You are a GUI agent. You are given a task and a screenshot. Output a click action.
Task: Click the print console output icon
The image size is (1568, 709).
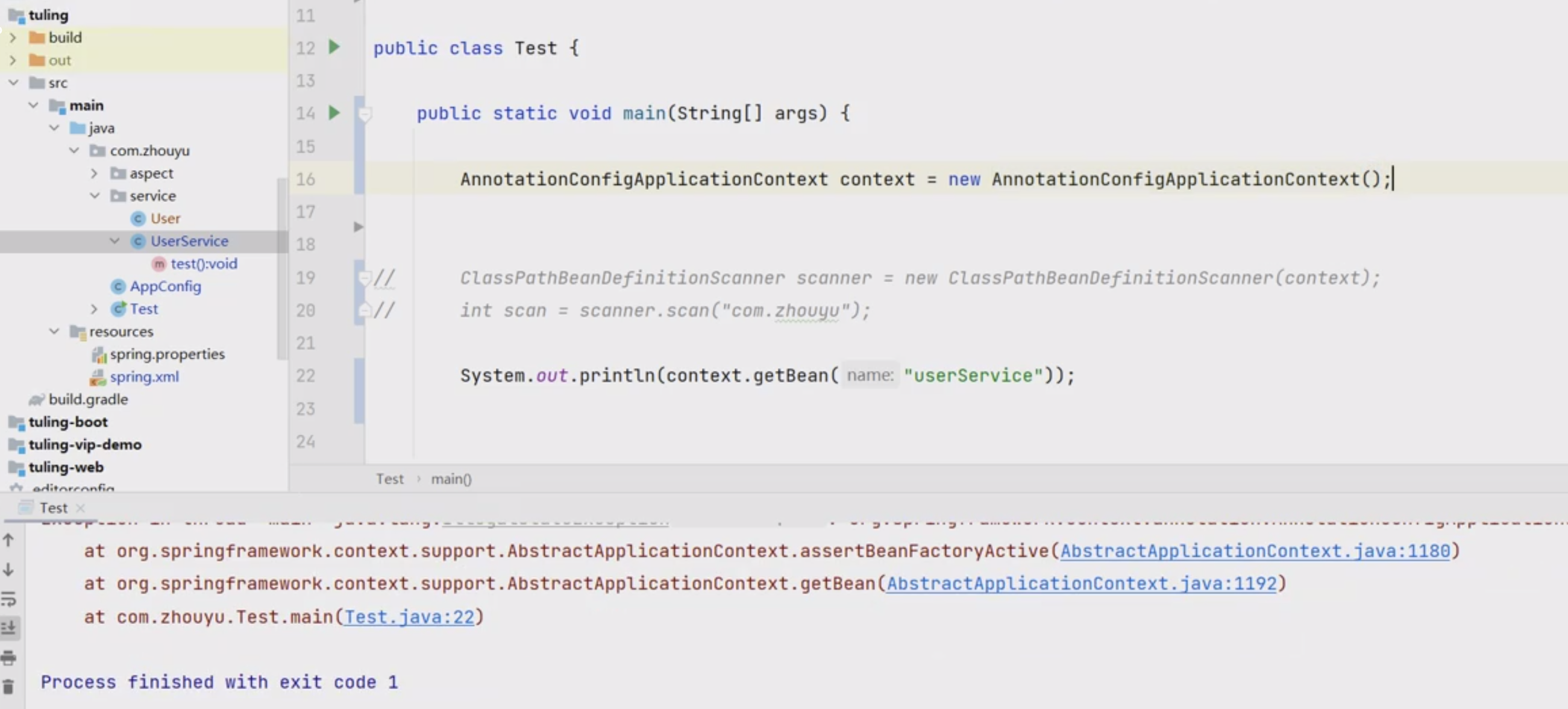click(8, 657)
